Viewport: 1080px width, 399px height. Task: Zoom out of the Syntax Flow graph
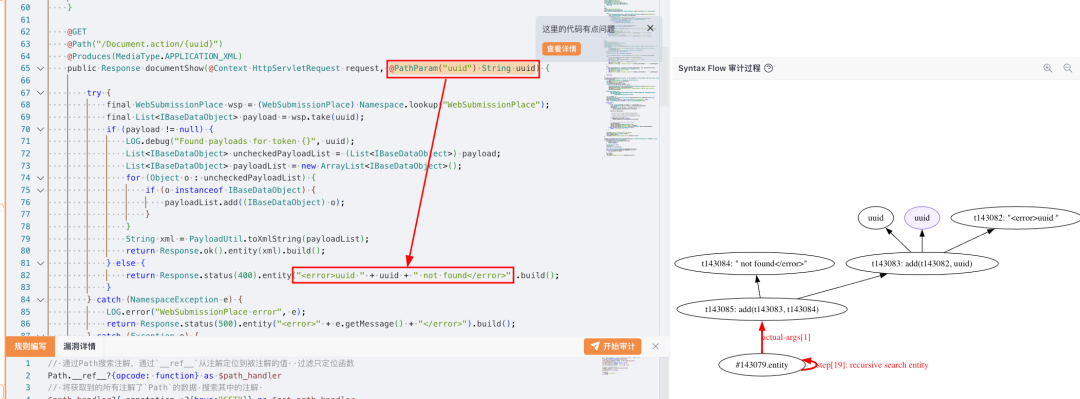1068,68
